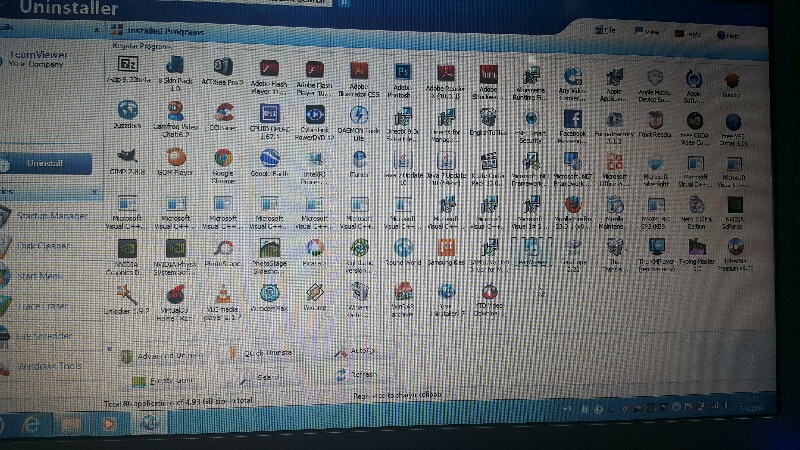Click the blue Uninstall button
Screen dimensions: 800x450
click(x=46, y=164)
